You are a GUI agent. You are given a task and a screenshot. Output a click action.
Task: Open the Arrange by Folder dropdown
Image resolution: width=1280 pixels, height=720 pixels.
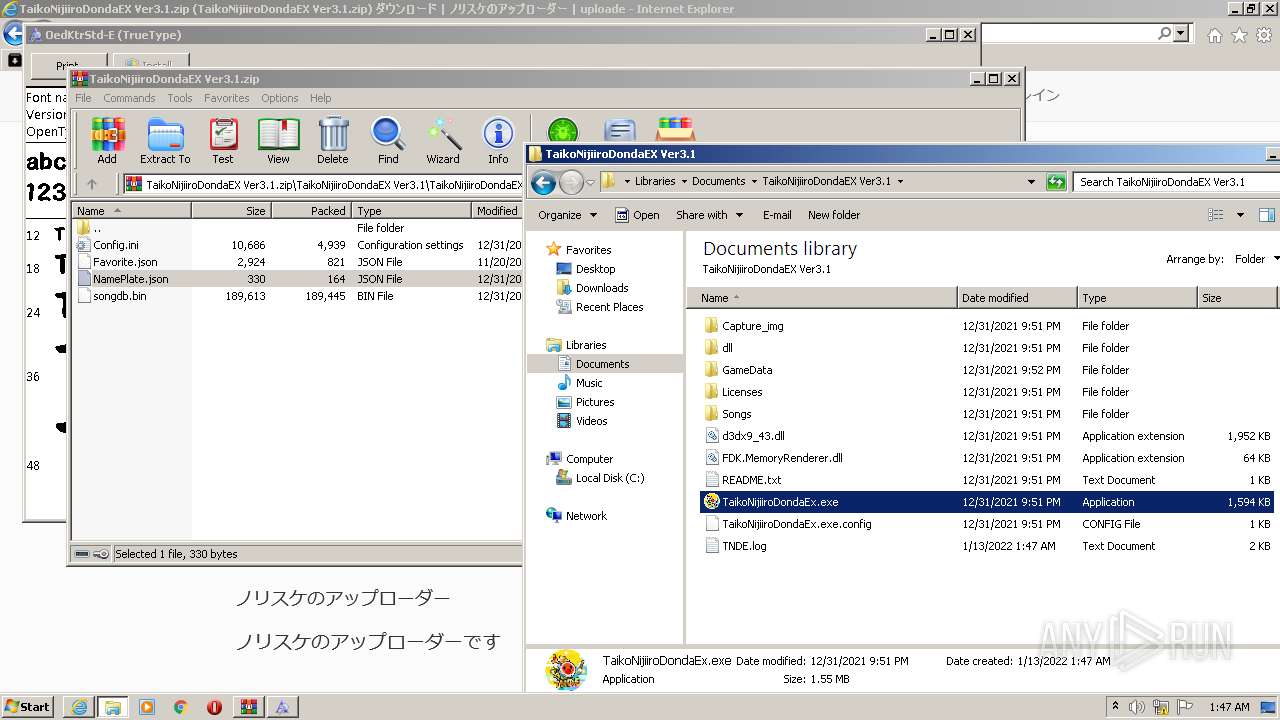coord(1255,259)
